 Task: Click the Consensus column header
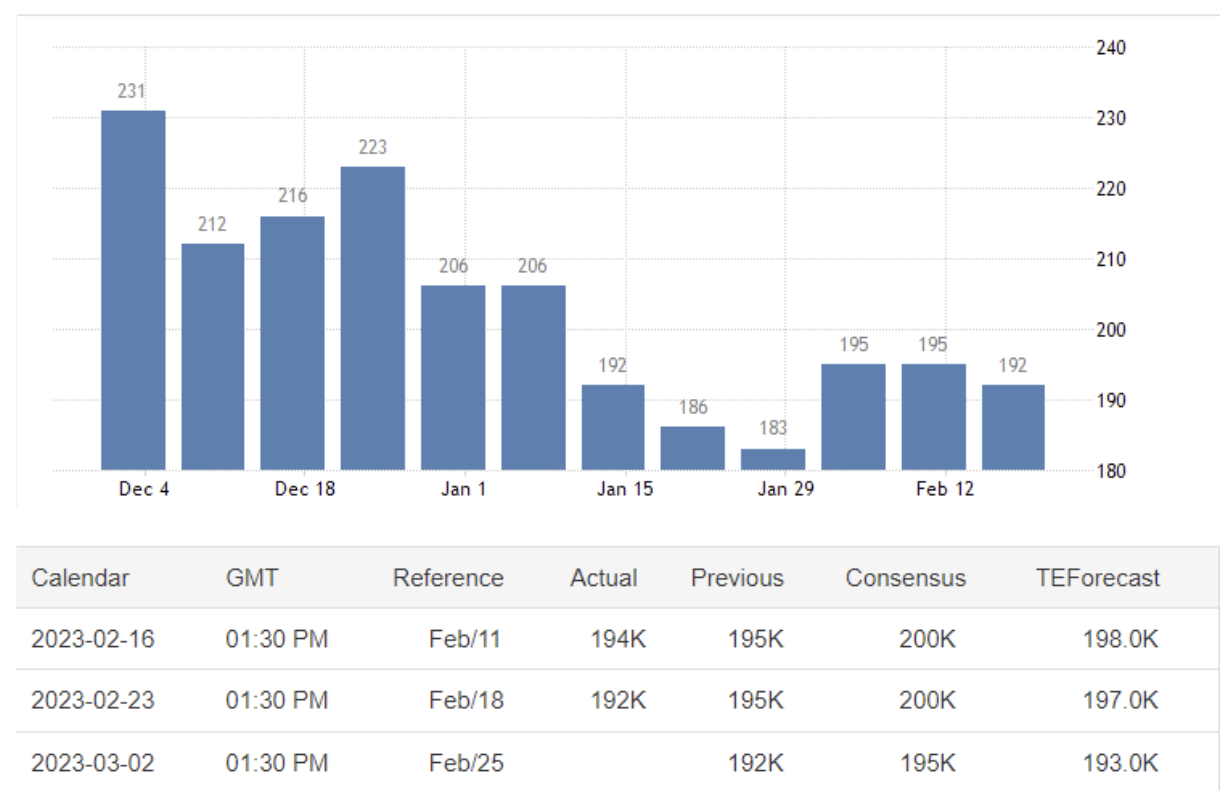(905, 578)
